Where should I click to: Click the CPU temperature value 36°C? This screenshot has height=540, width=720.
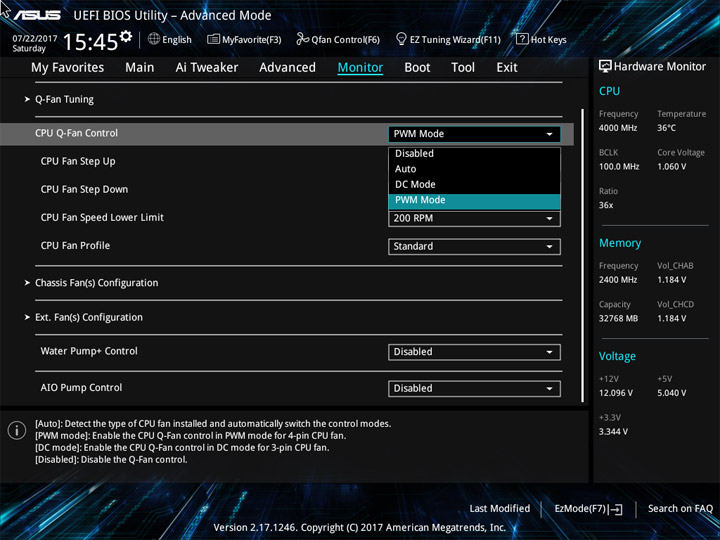click(x=666, y=128)
